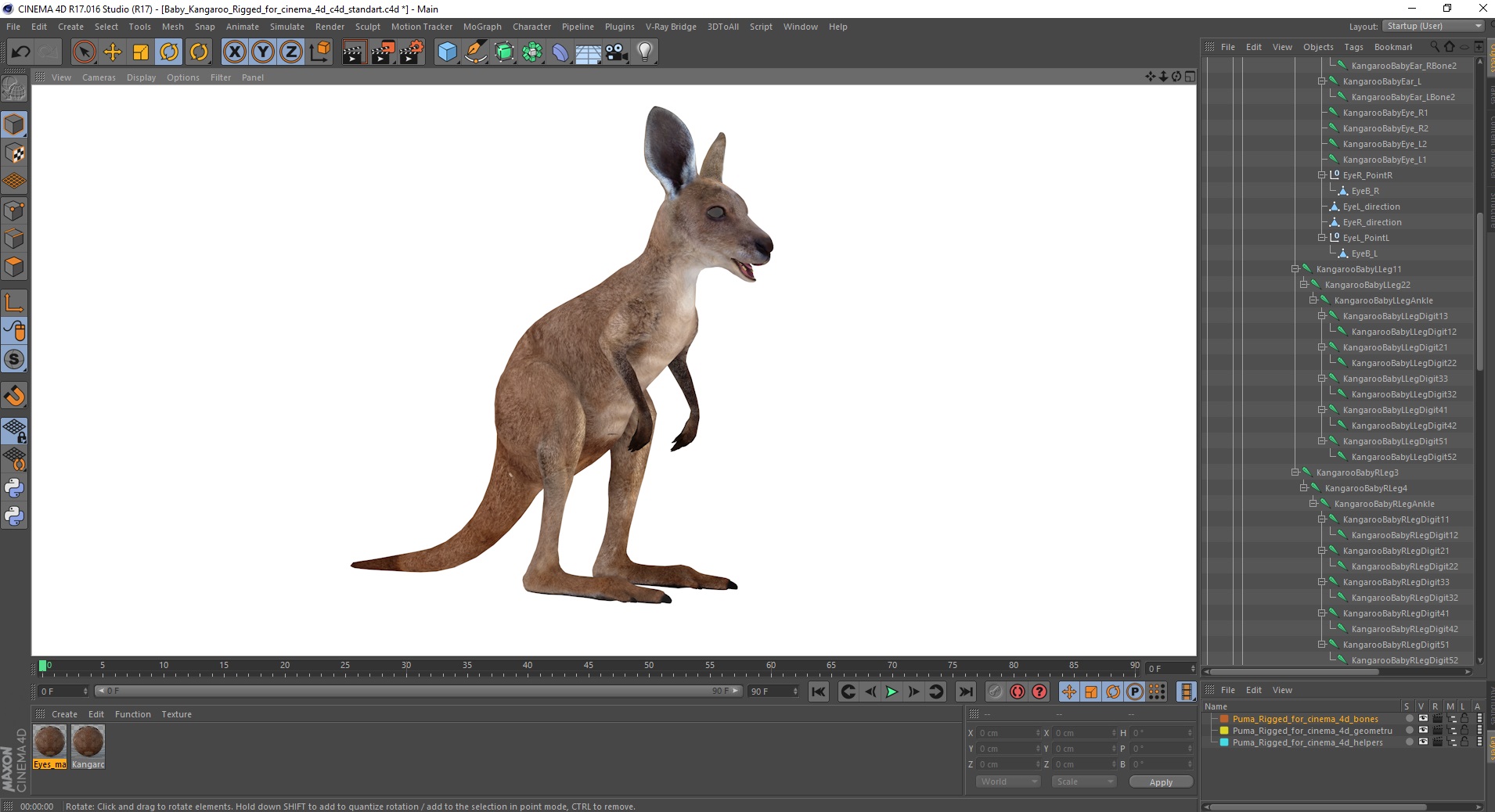
Task: Collapse EyeR_PointR tree node
Action: (1322, 175)
